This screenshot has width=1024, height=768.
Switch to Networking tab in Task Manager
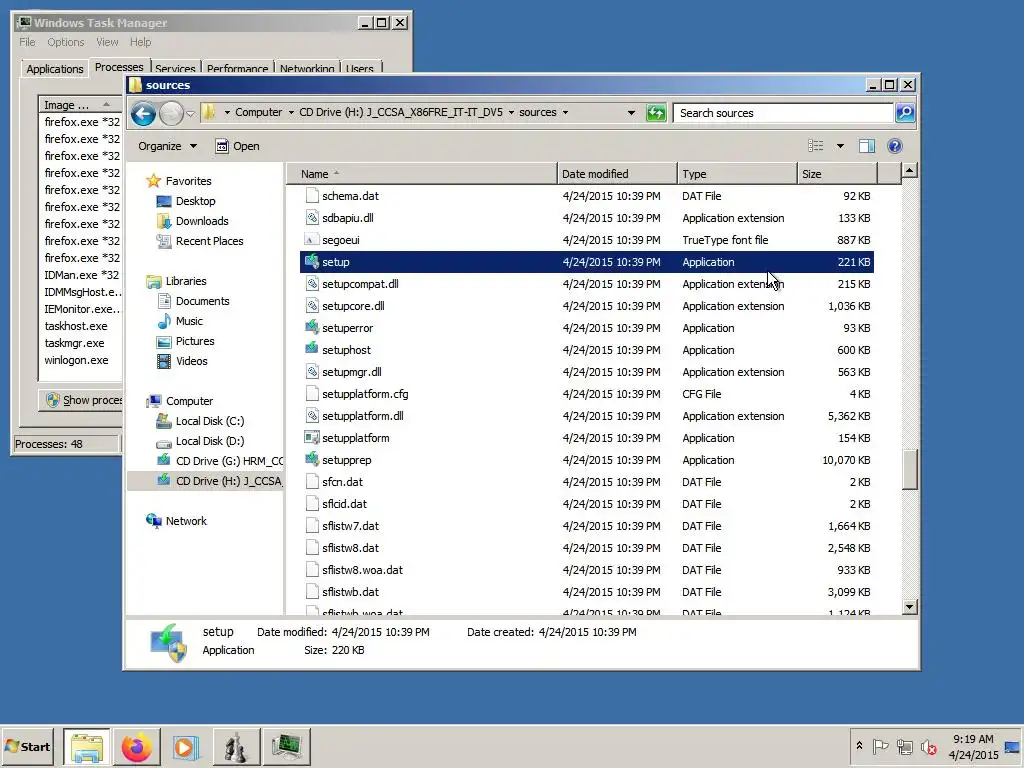307,68
